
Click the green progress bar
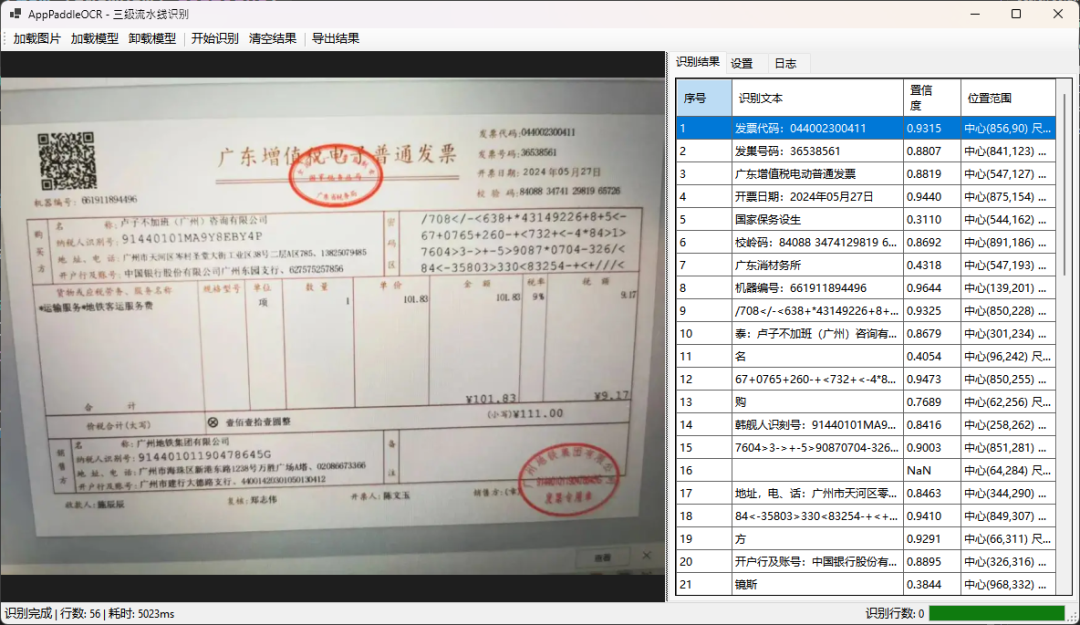[x=997, y=613]
